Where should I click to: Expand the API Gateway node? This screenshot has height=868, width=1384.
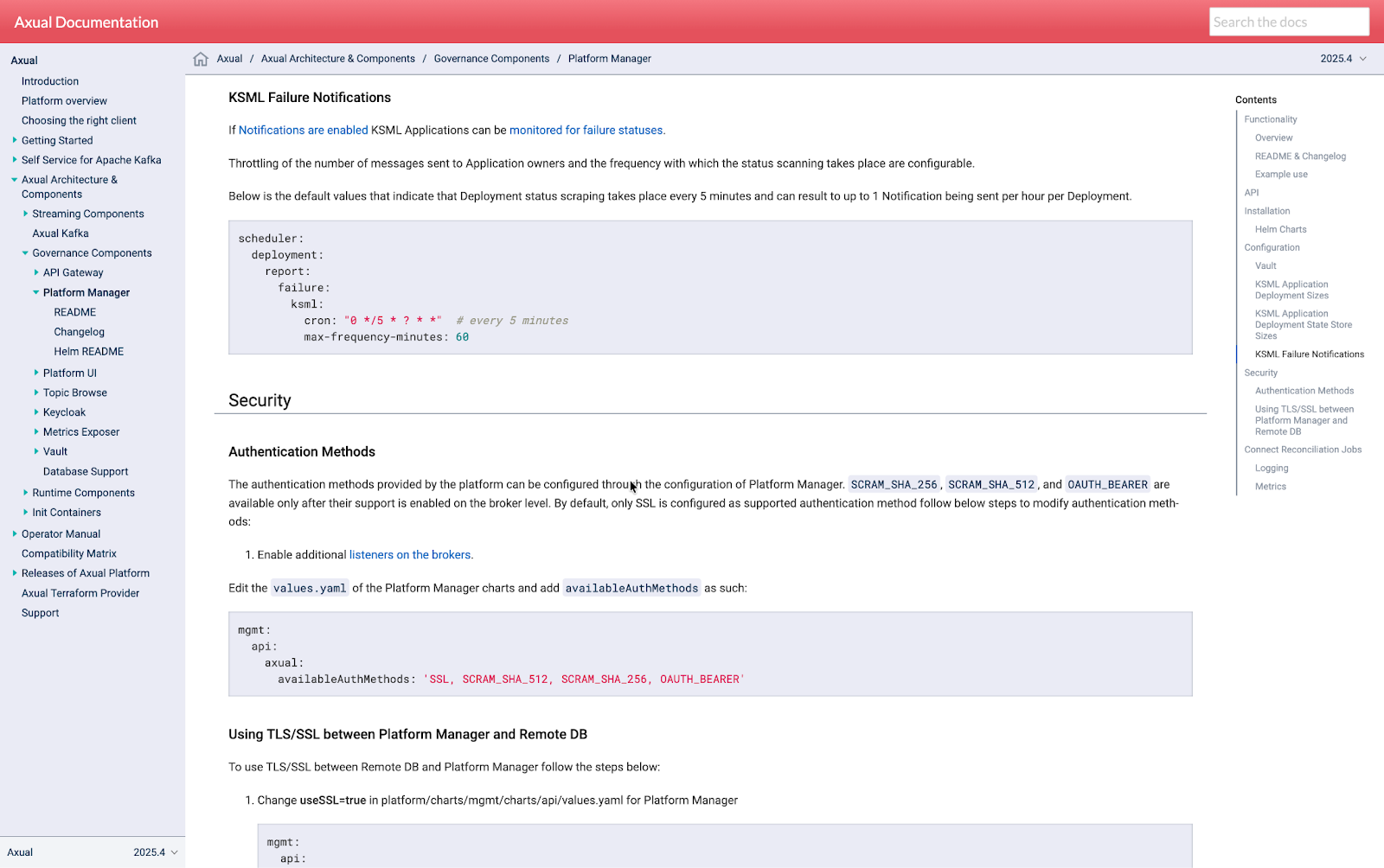click(x=36, y=272)
